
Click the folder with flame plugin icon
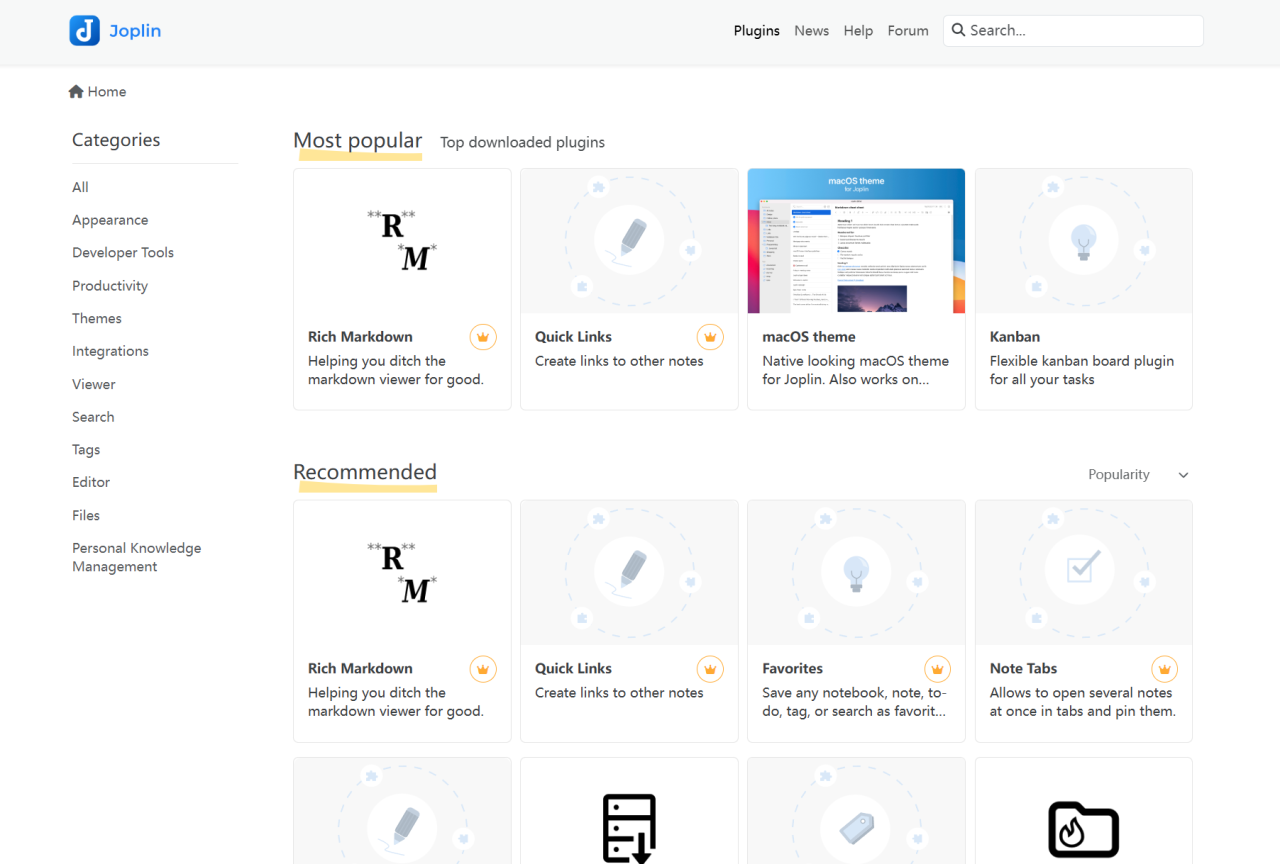(1084, 830)
